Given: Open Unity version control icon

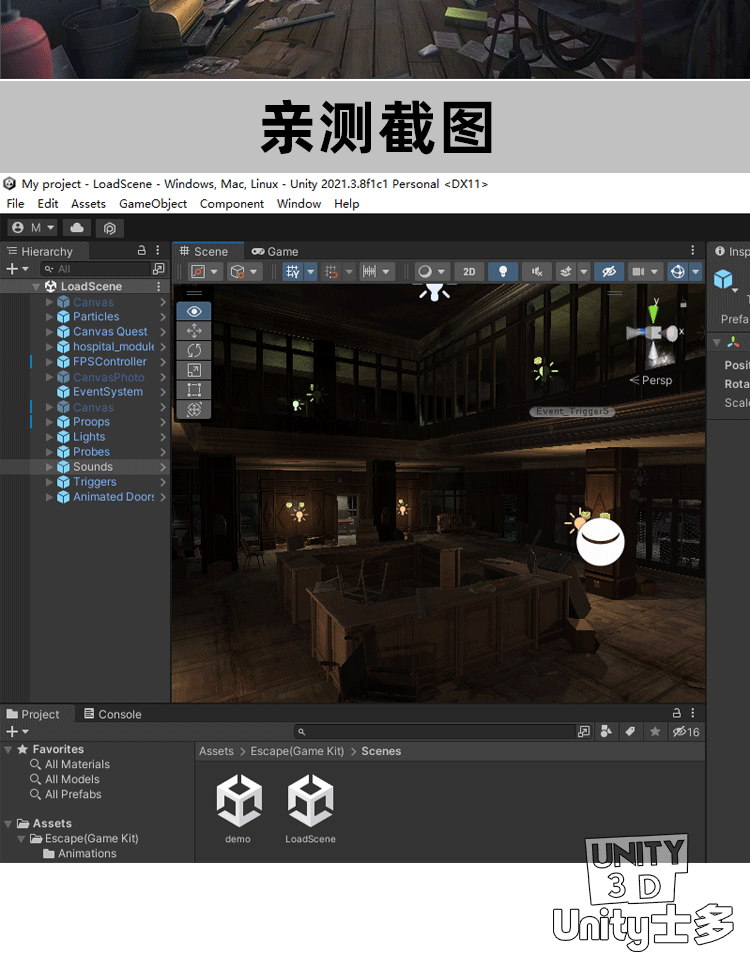Looking at the screenshot, I should click(x=110, y=228).
